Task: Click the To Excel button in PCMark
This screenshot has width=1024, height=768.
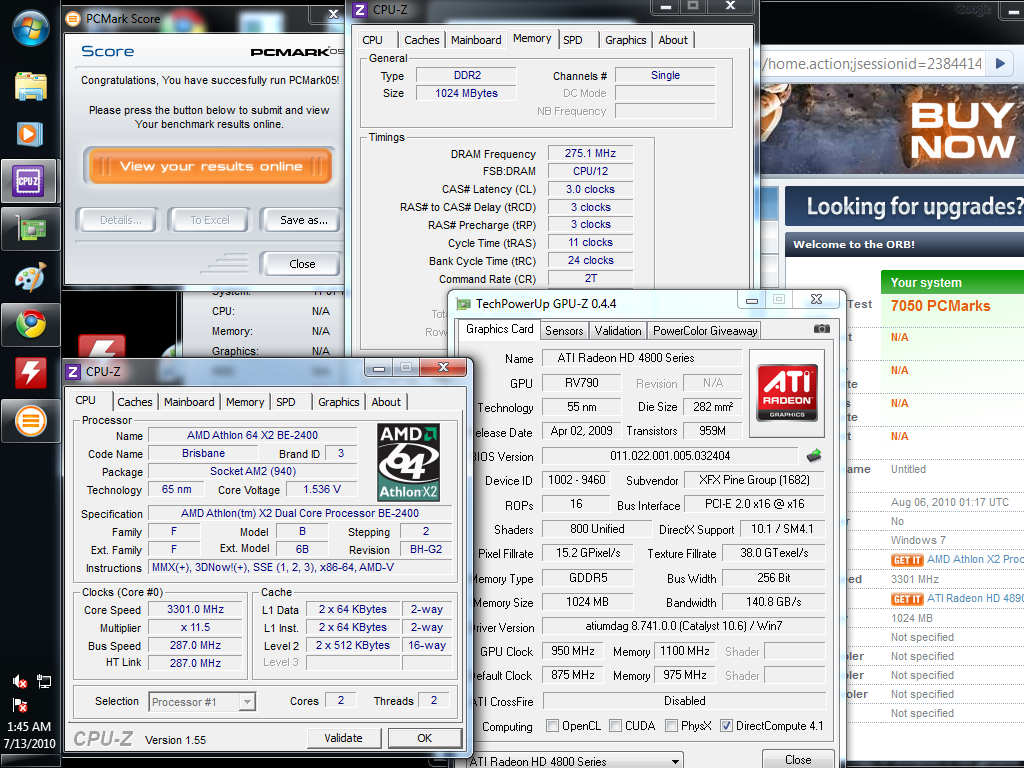Action: click(210, 220)
